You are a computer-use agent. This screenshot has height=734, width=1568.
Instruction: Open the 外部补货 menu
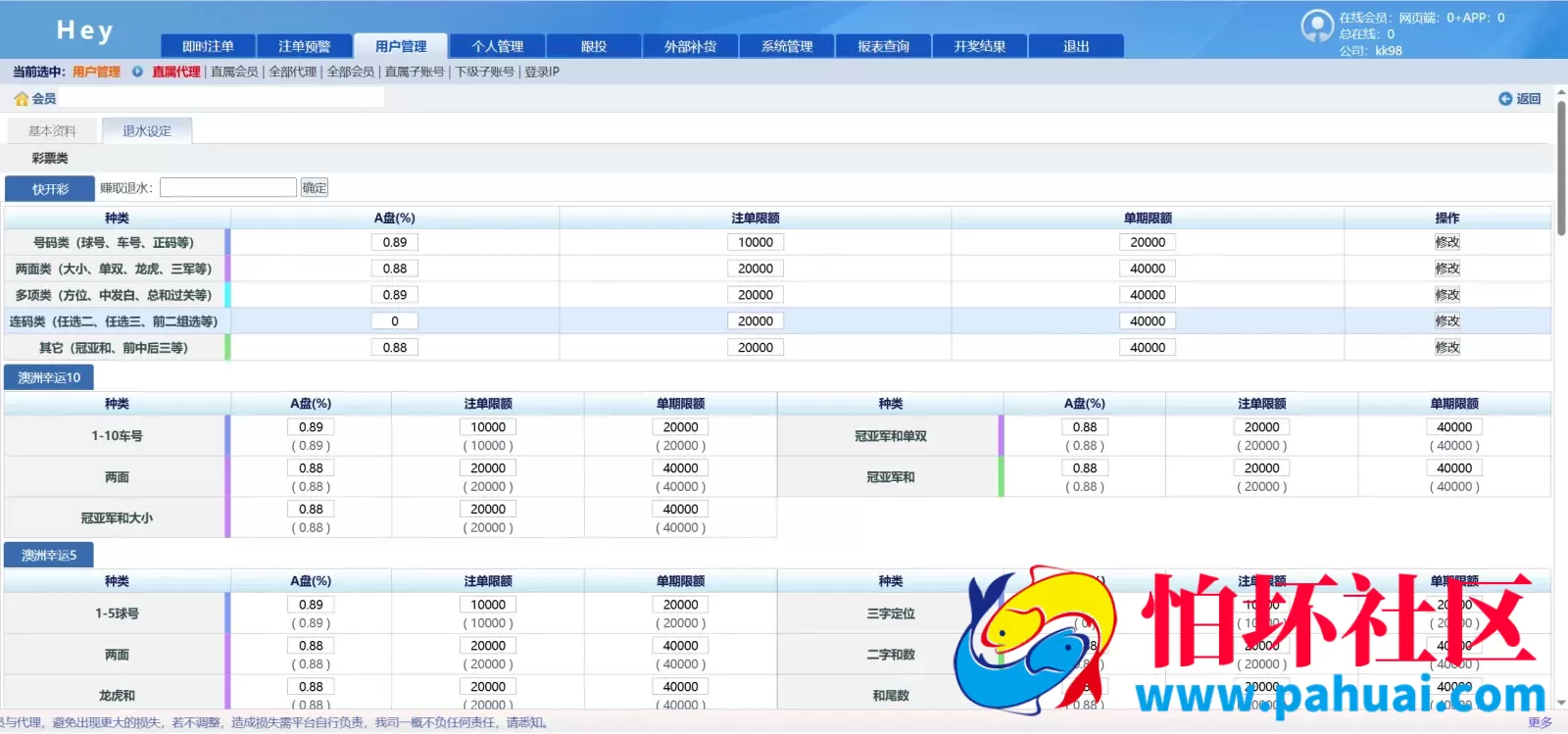pyautogui.click(x=691, y=46)
